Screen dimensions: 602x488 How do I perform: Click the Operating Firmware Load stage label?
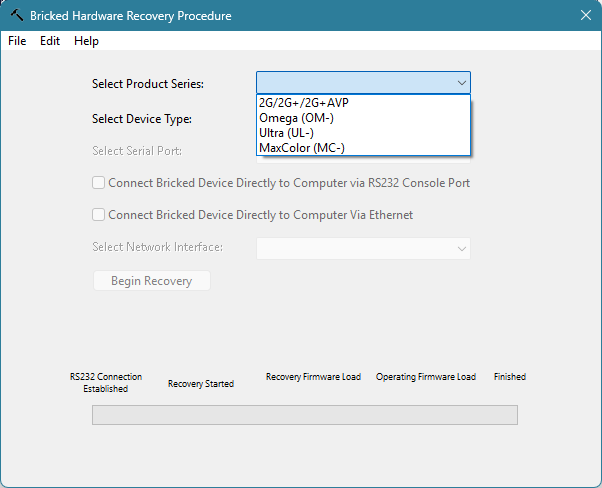click(x=426, y=377)
